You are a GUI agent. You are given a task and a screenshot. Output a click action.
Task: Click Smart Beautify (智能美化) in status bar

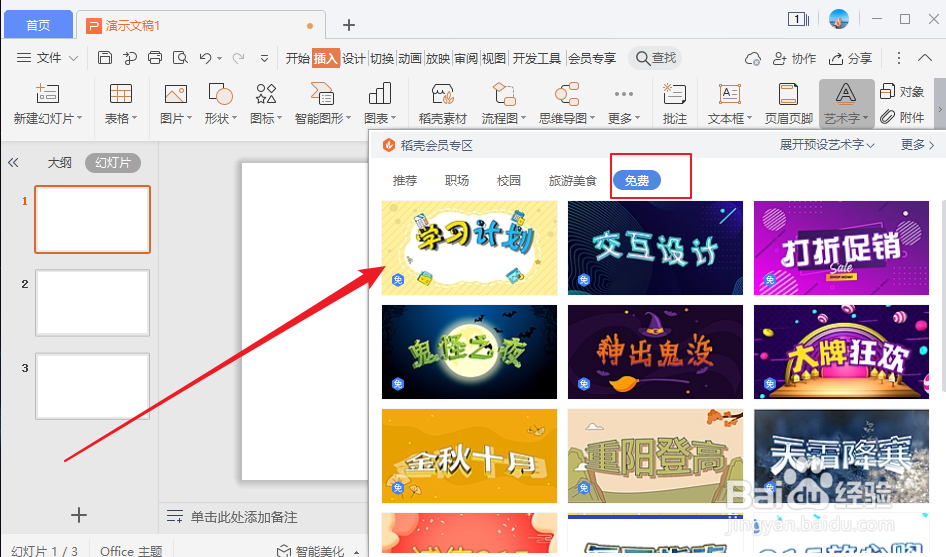(x=311, y=550)
